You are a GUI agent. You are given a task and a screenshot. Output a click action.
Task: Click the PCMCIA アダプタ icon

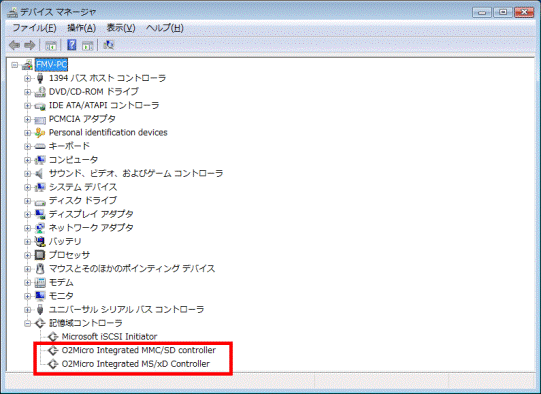click(40, 119)
